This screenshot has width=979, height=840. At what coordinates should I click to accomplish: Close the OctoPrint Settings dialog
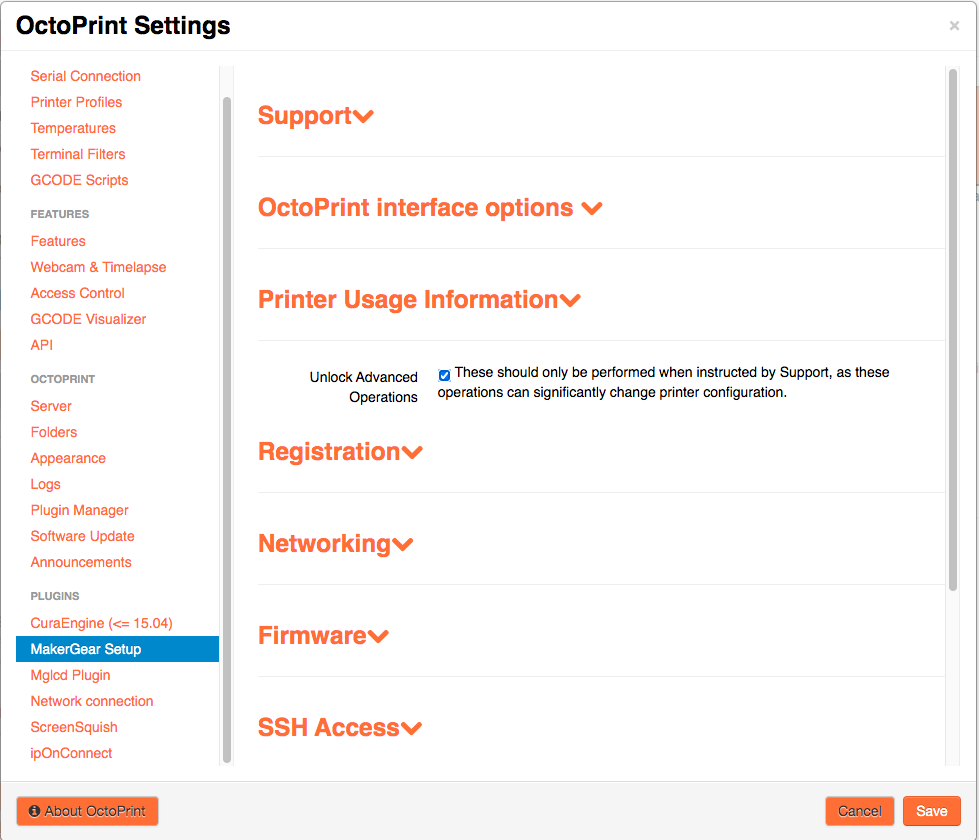(x=954, y=26)
